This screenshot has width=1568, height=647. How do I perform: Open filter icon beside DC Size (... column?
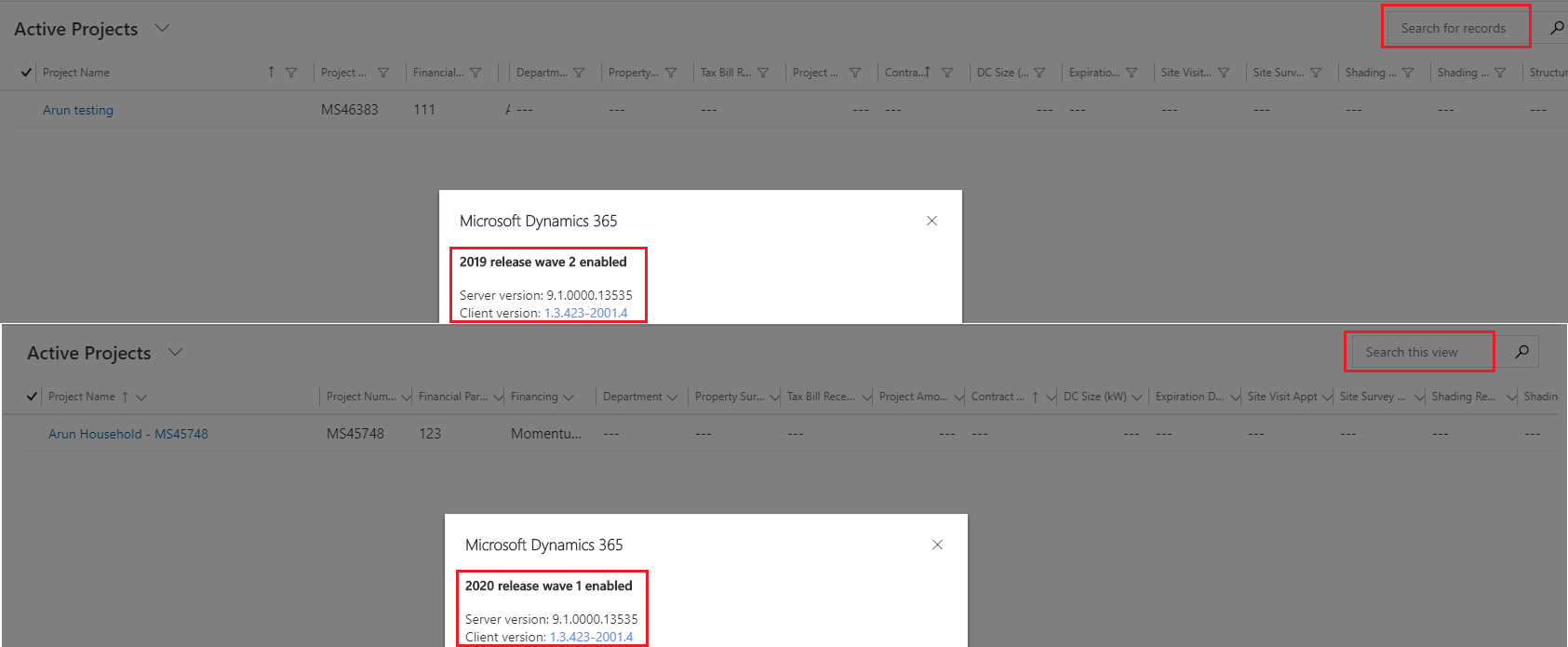coord(1039,73)
